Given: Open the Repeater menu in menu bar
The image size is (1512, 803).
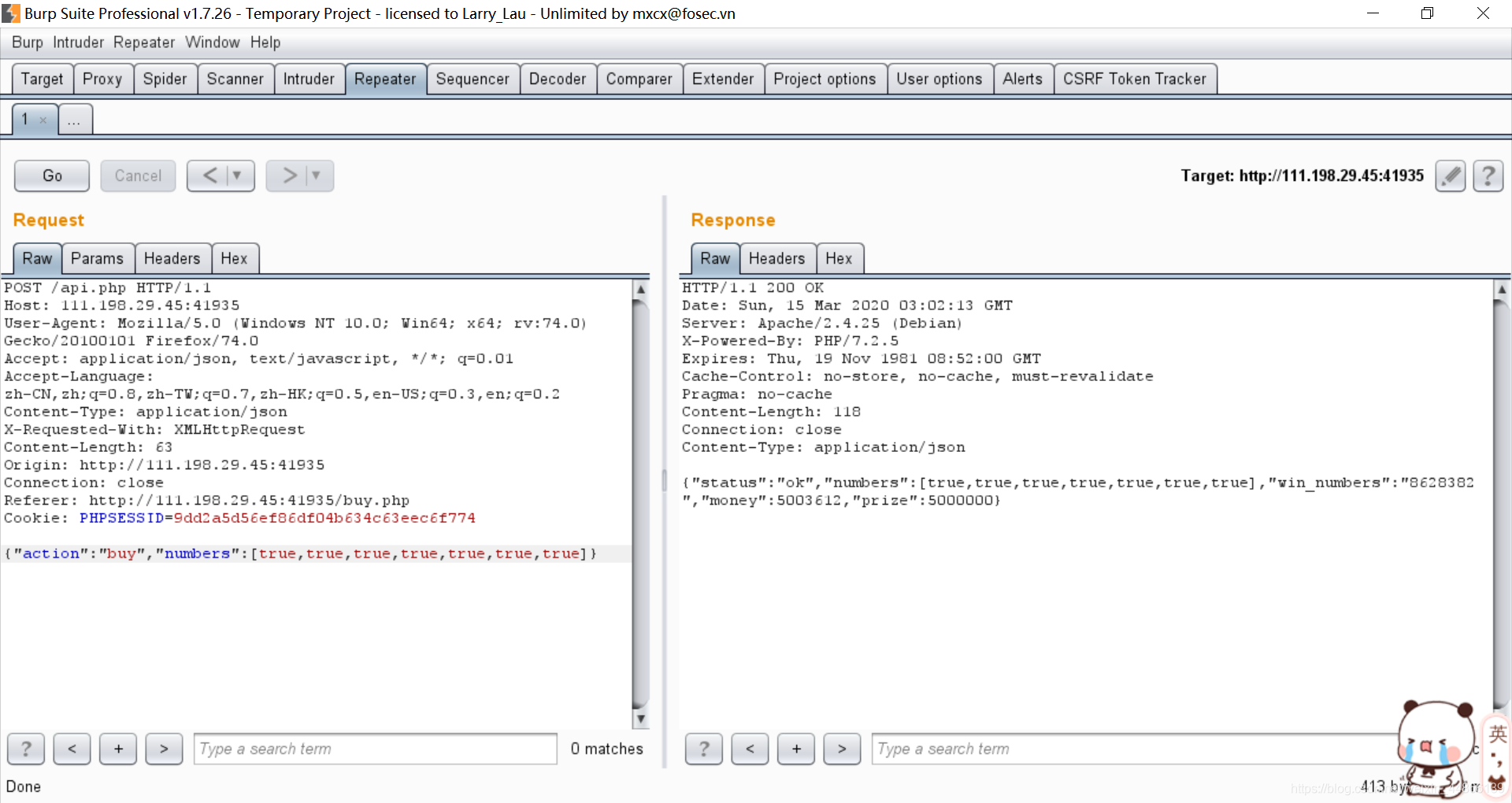Looking at the screenshot, I should pyautogui.click(x=144, y=43).
